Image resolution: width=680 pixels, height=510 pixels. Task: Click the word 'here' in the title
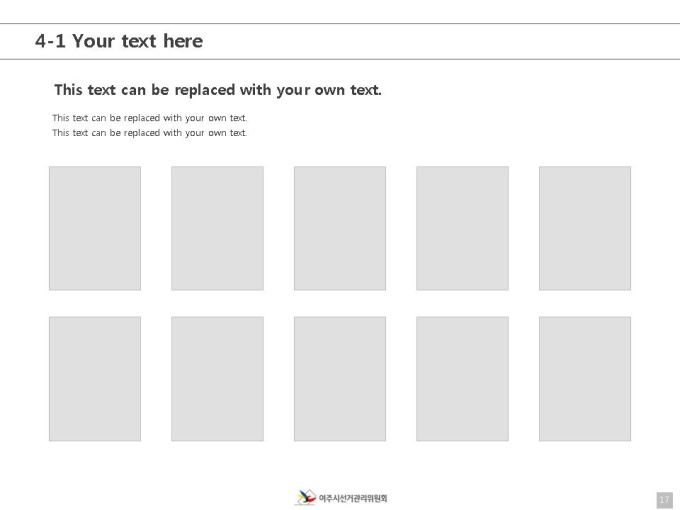coord(183,41)
